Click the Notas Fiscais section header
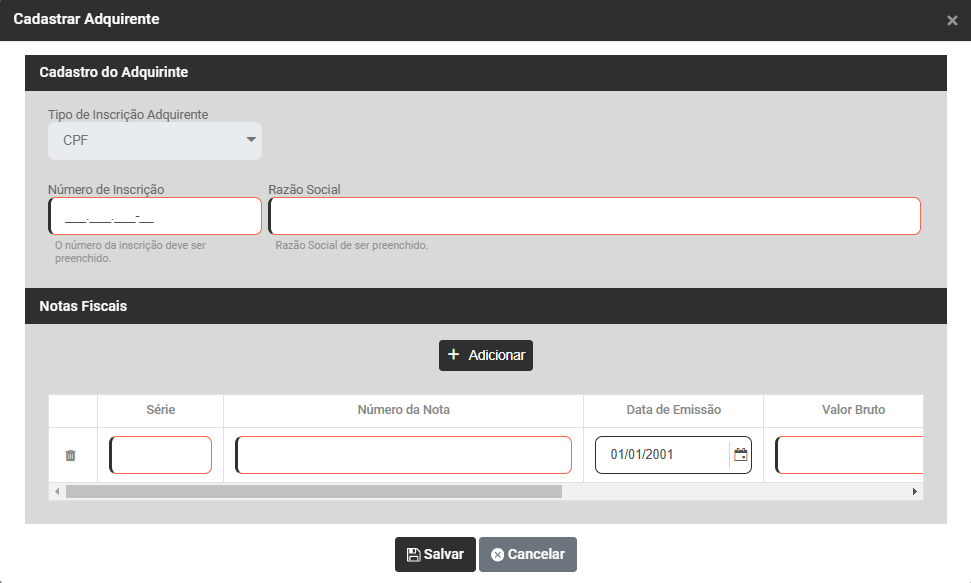 point(486,306)
